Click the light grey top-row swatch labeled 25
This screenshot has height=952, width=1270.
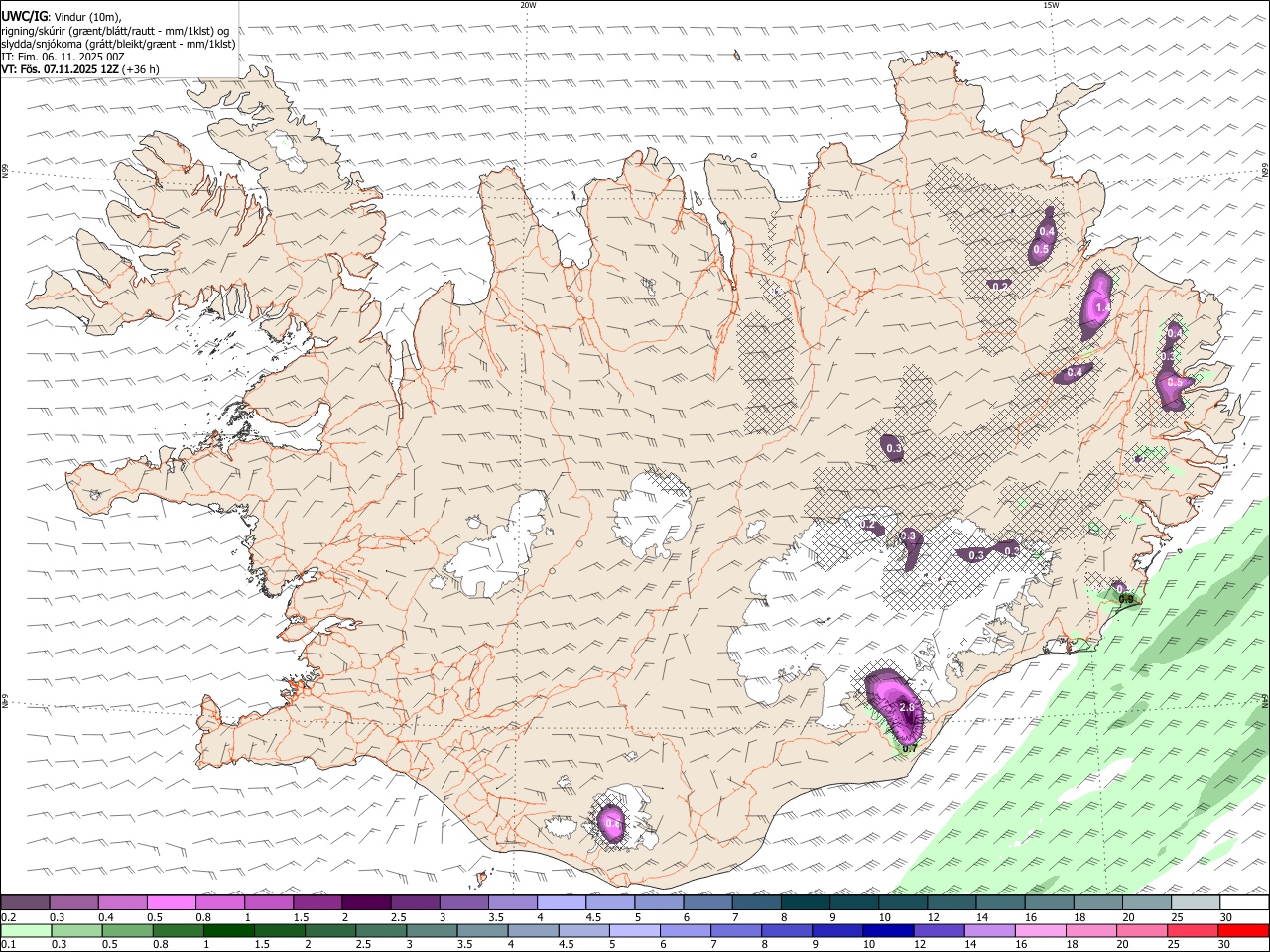coord(1195,902)
